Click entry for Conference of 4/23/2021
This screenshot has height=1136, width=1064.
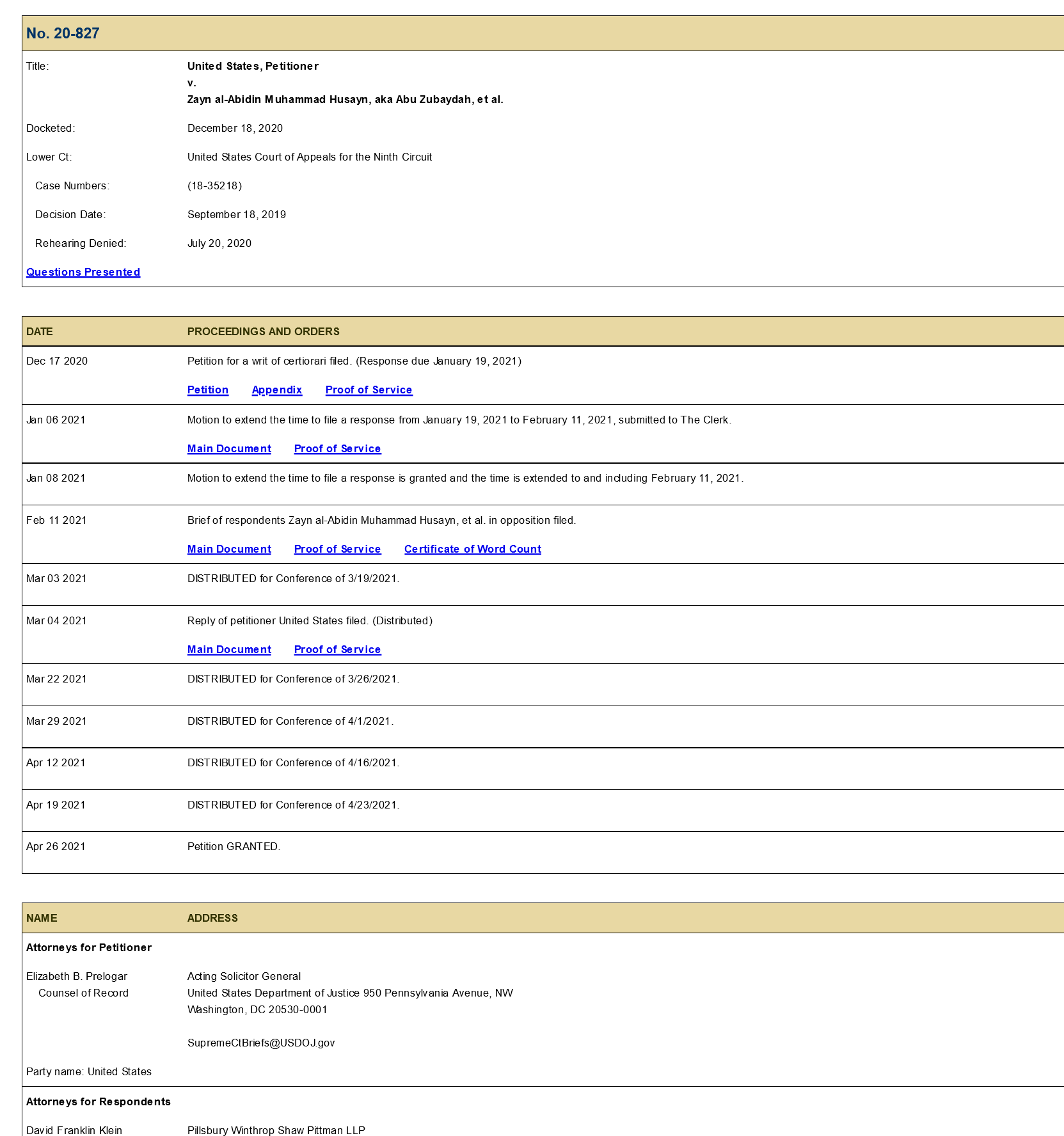pos(293,805)
